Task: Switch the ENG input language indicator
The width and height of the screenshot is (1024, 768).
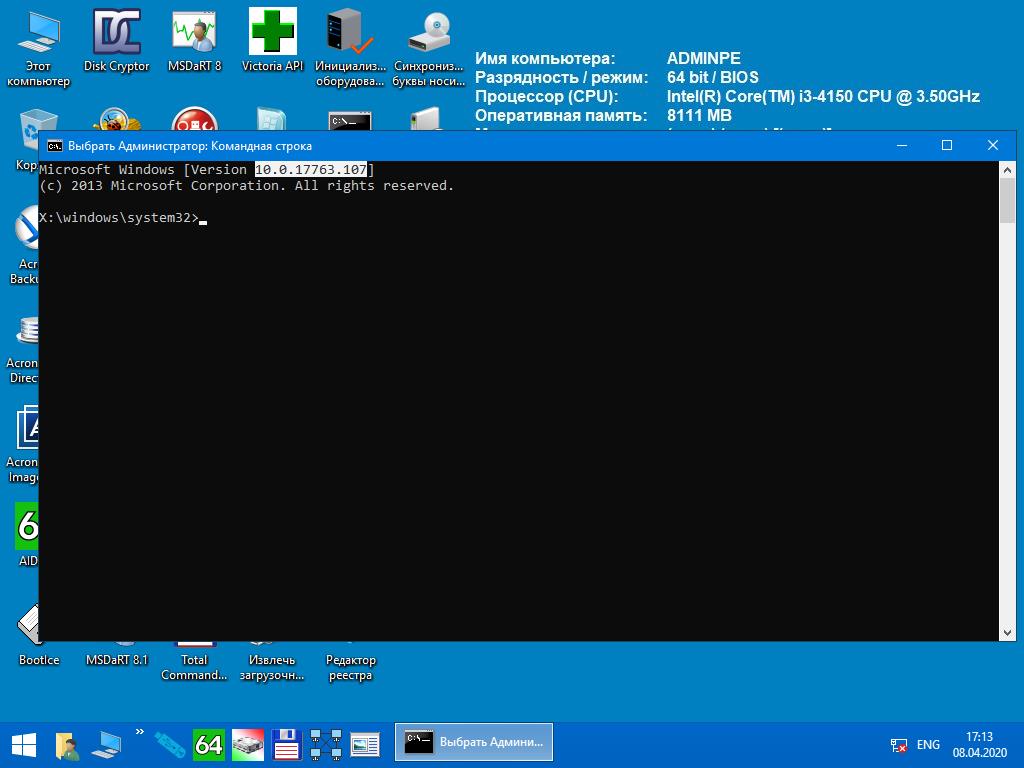Action: pyautogui.click(x=927, y=744)
